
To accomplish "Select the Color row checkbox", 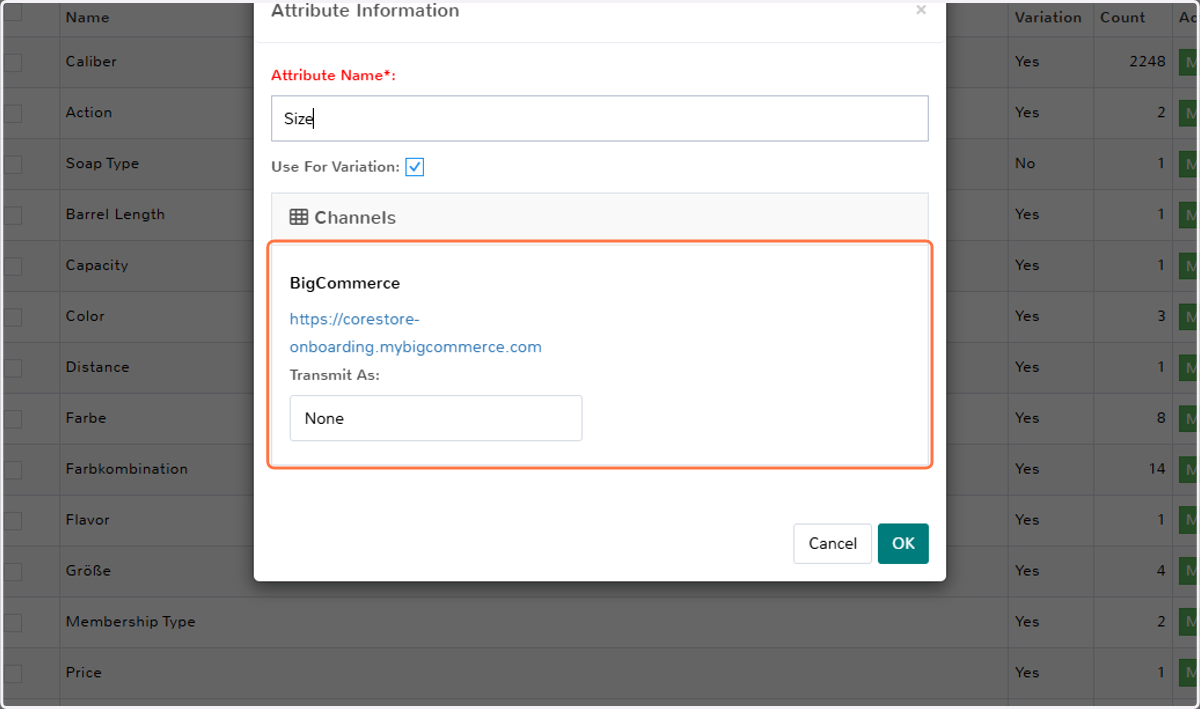I will click(12, 317).
